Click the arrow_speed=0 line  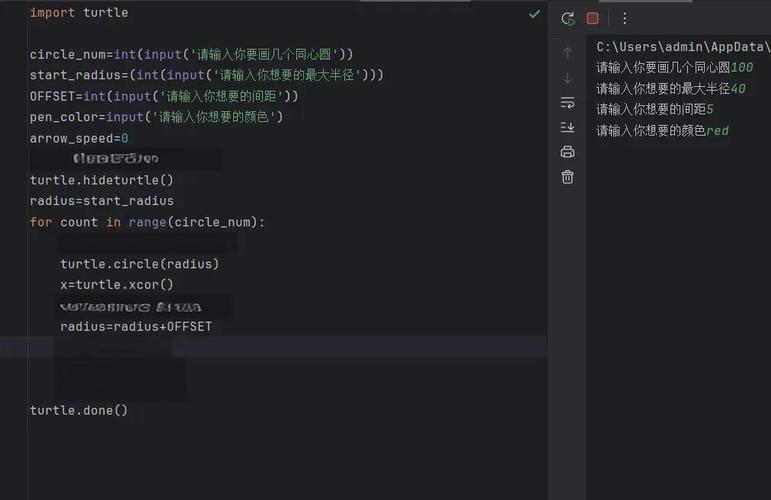click(79, 138)
